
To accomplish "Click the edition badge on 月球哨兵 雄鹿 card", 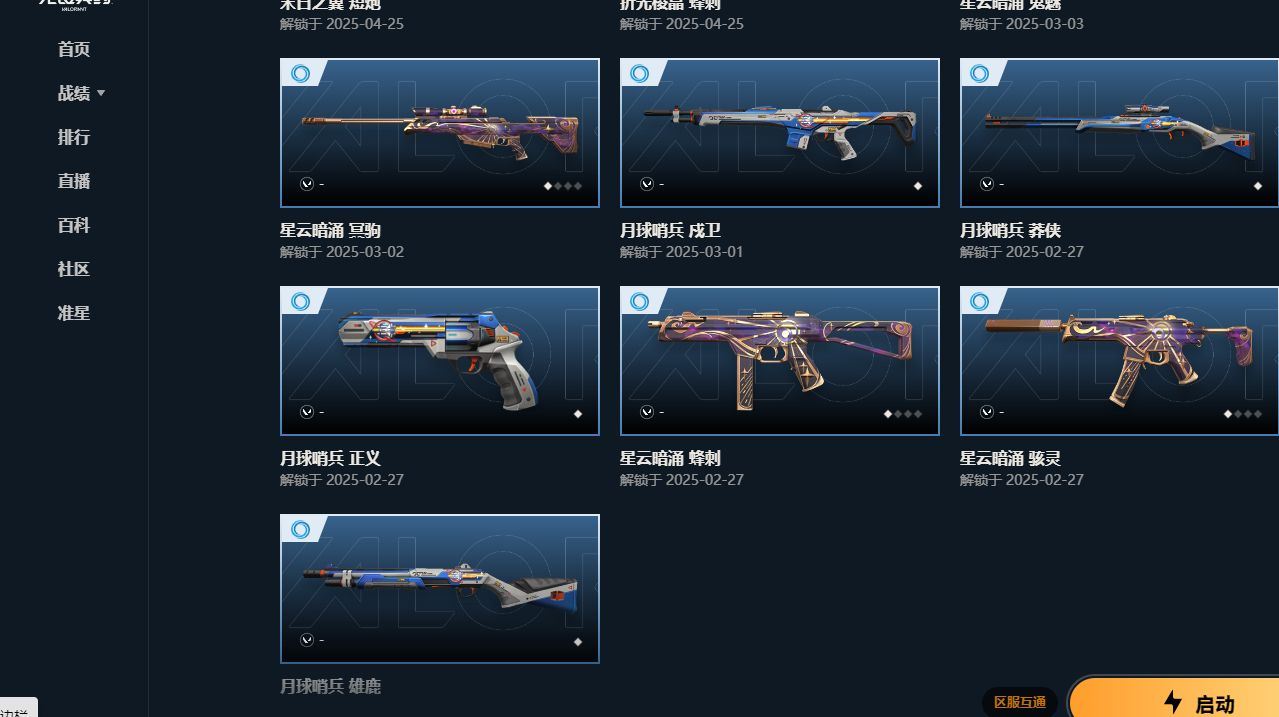I will [300, 530].
